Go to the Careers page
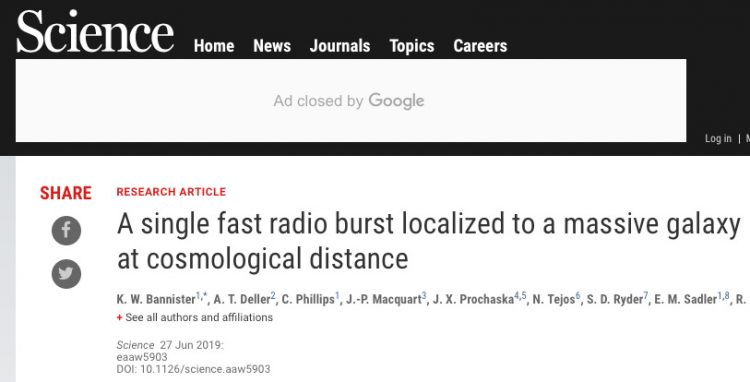 (480, 46)
